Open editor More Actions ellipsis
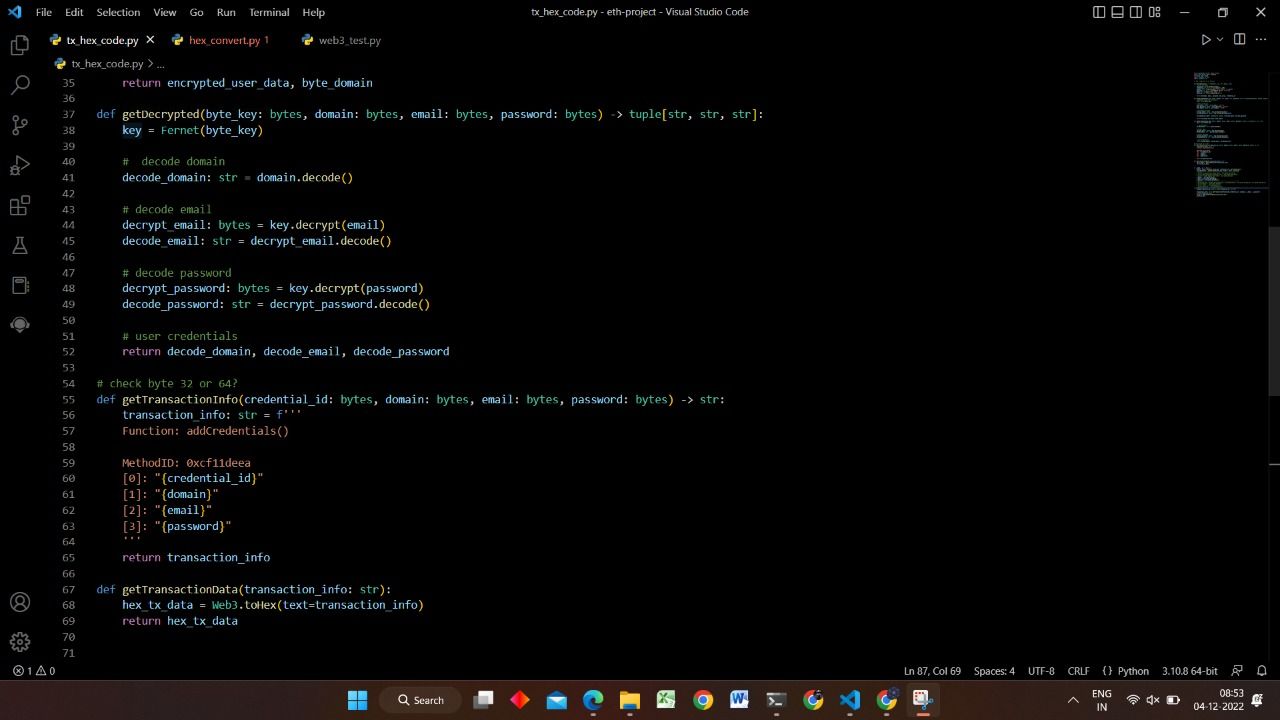The height and width of the screenshot is (720, 1280). [1260, 40]
